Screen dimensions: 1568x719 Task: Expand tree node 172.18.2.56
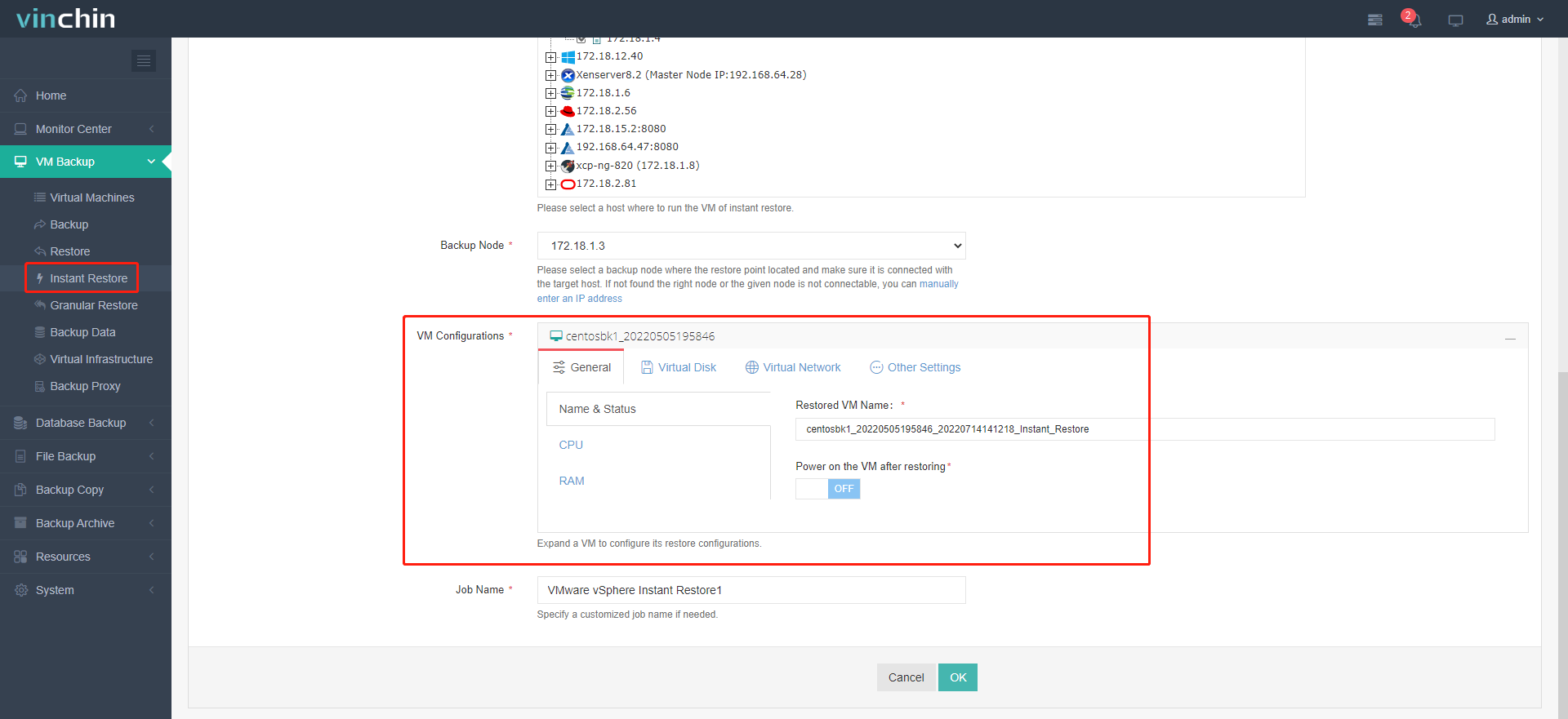pos(550,111)
